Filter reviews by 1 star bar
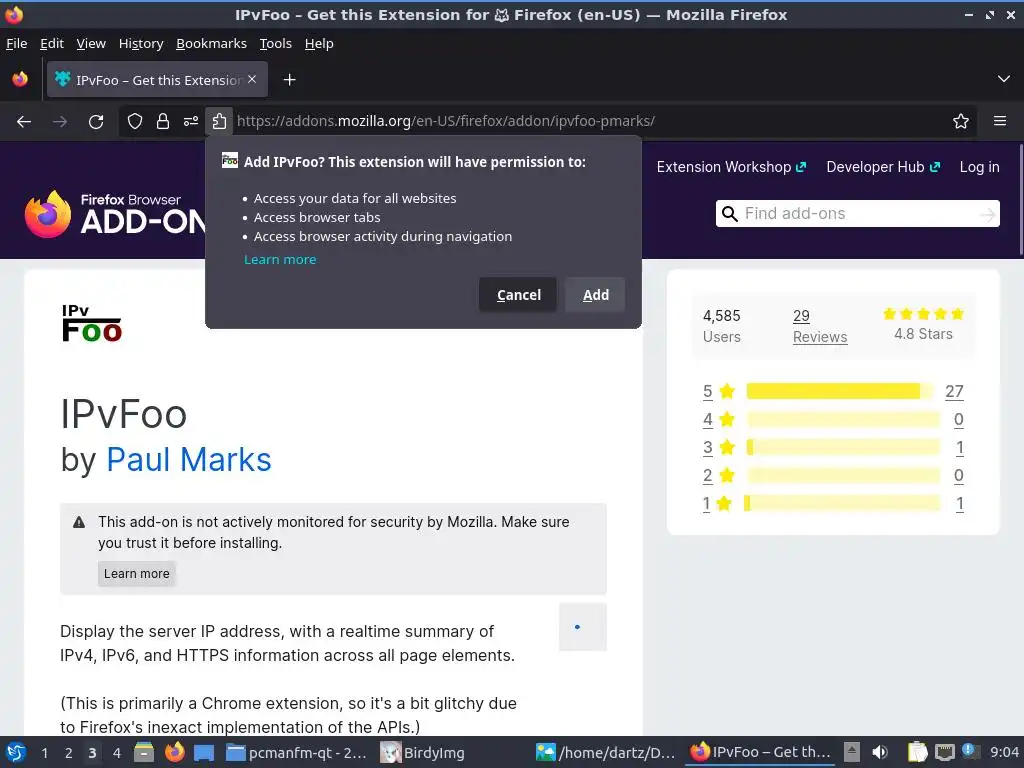This screenshot has height=768, width=1024. 842,503
